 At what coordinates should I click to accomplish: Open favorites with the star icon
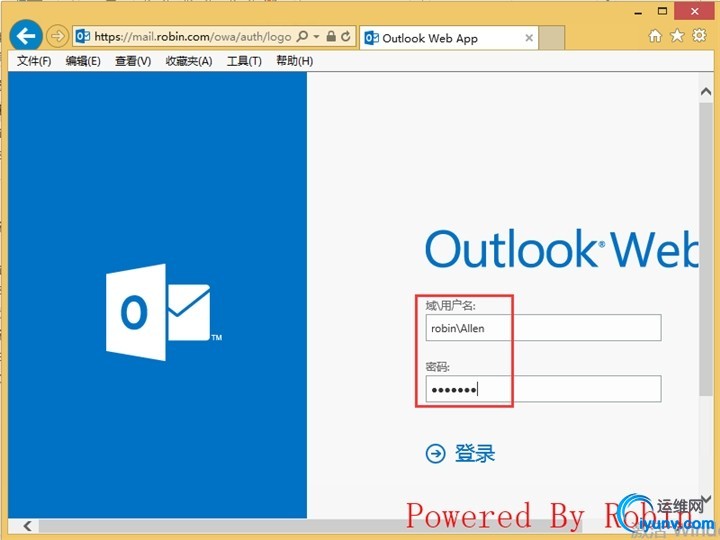pyautogui.click(x=677, y=36)
